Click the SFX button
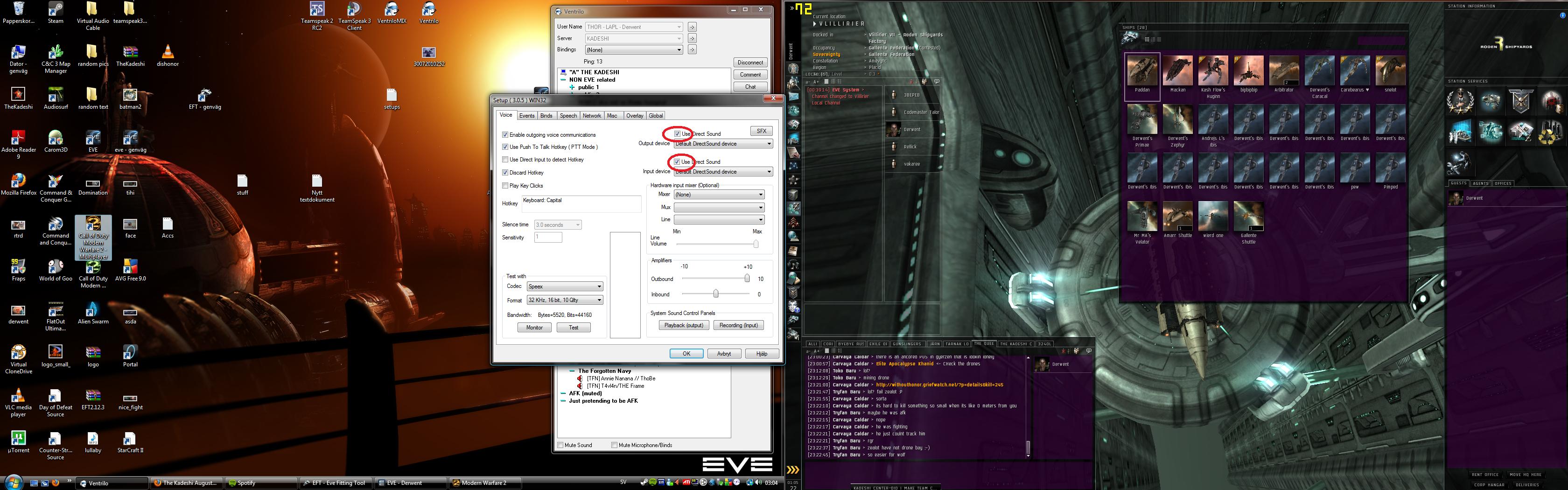Viewport: 1568px width, 490px height. pyautogui.click(x=762, y=131)
